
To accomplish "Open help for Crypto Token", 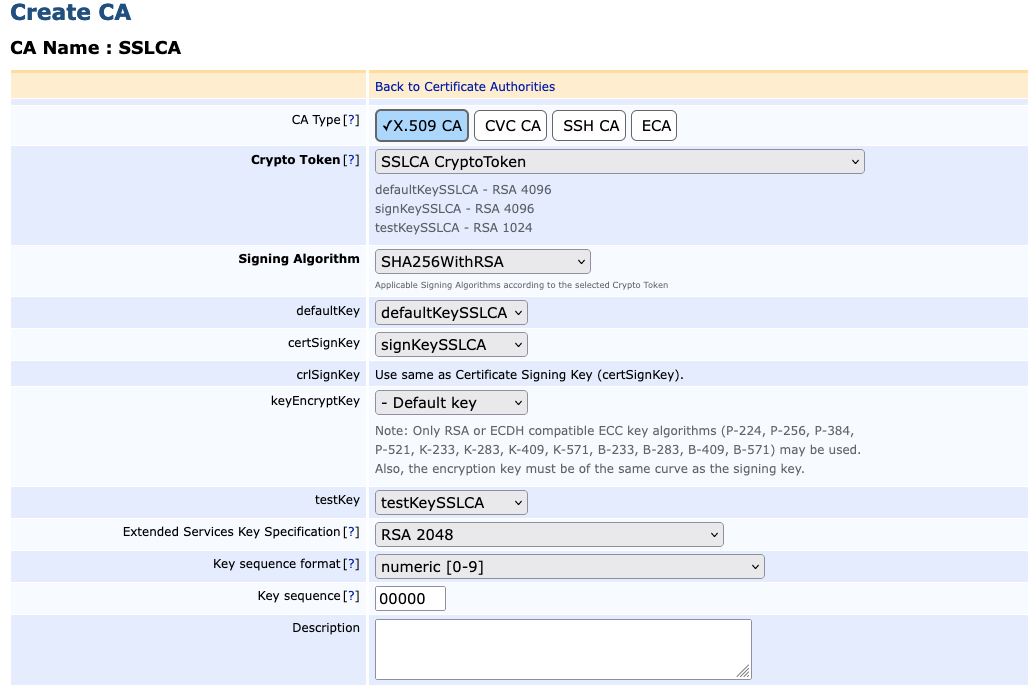I will tap(351, 160).
